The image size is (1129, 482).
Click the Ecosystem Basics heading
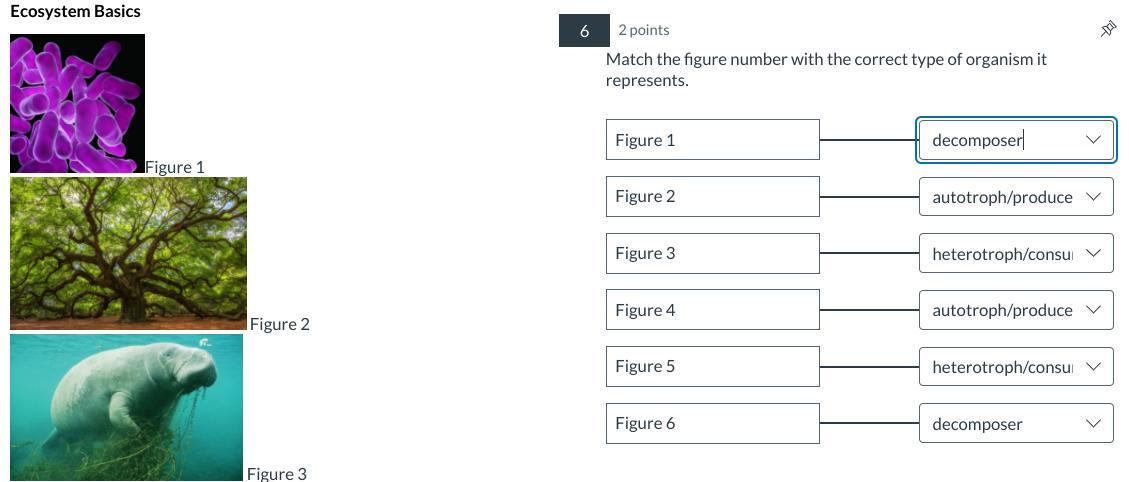tap(75, 12)
